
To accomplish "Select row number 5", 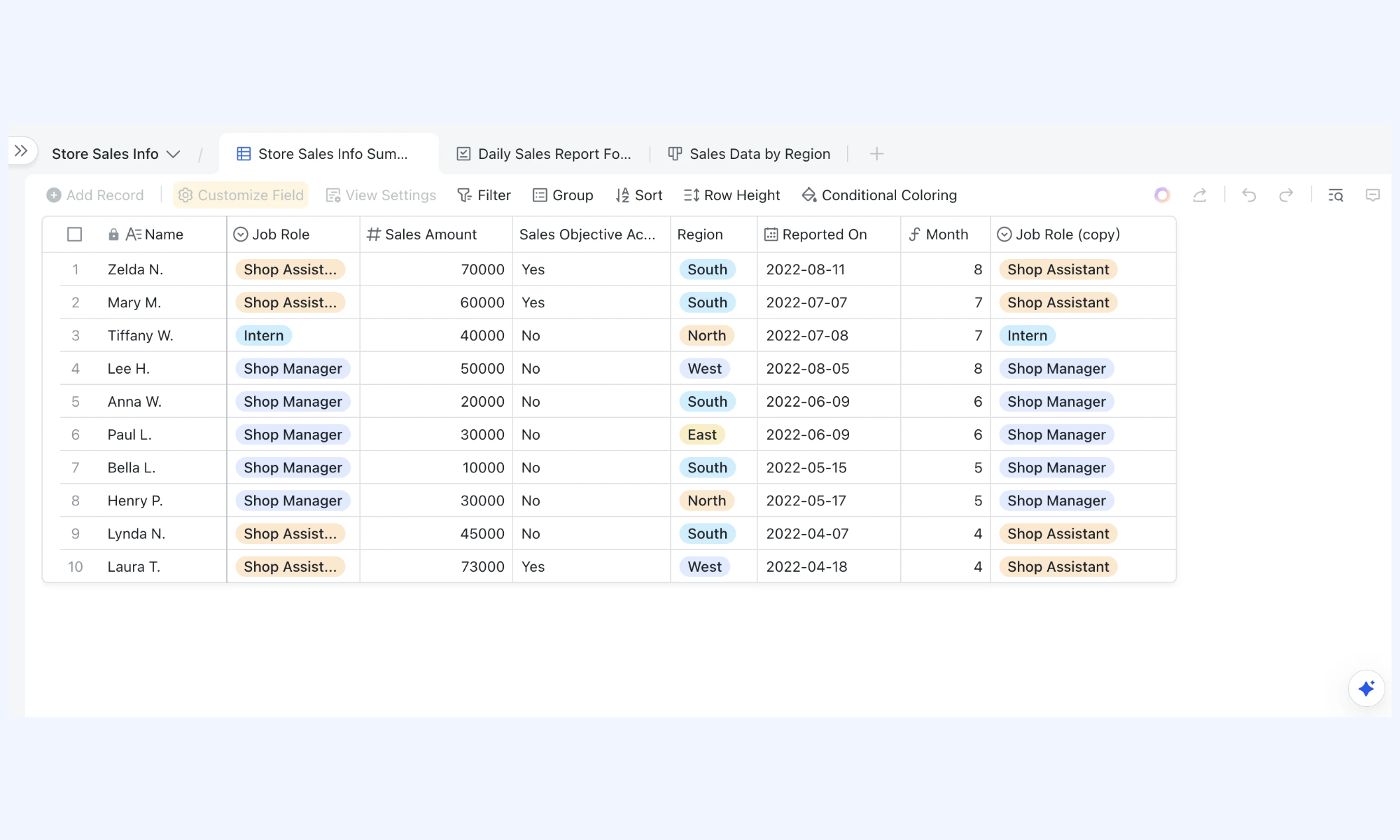I will click(x=76, y=402).
